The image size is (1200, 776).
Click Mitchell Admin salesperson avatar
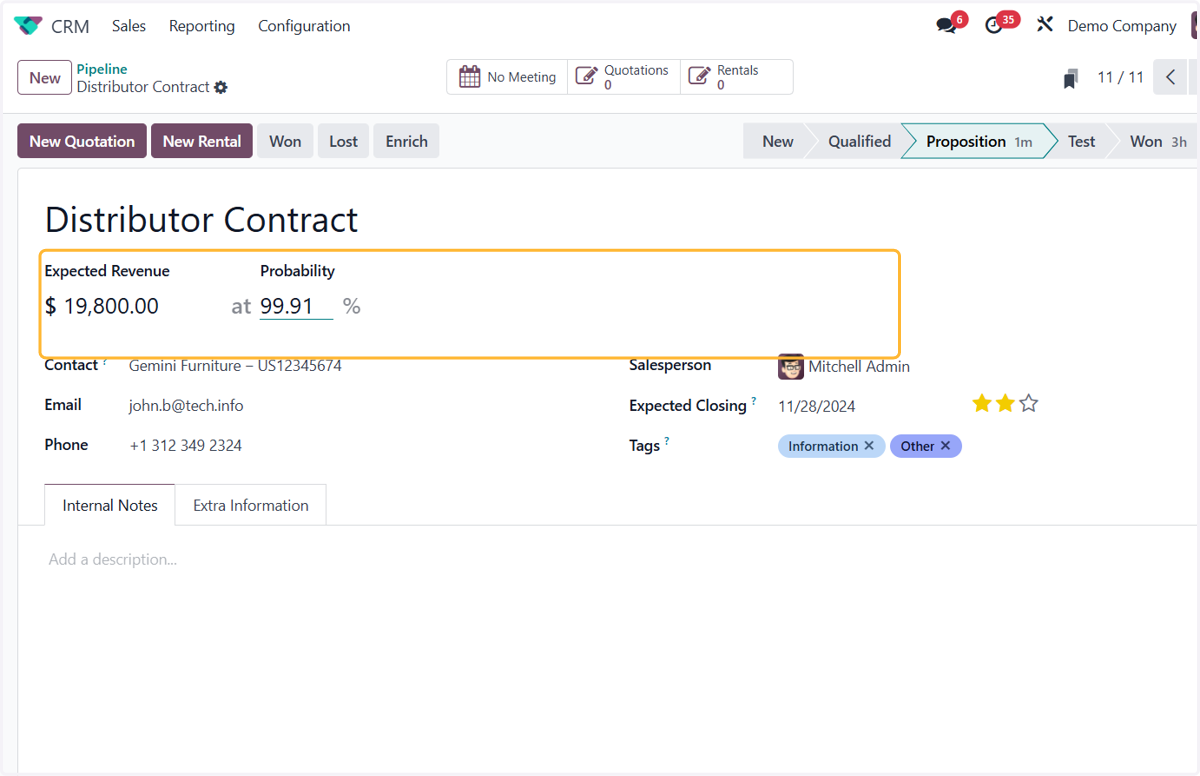tap(791, 367)
